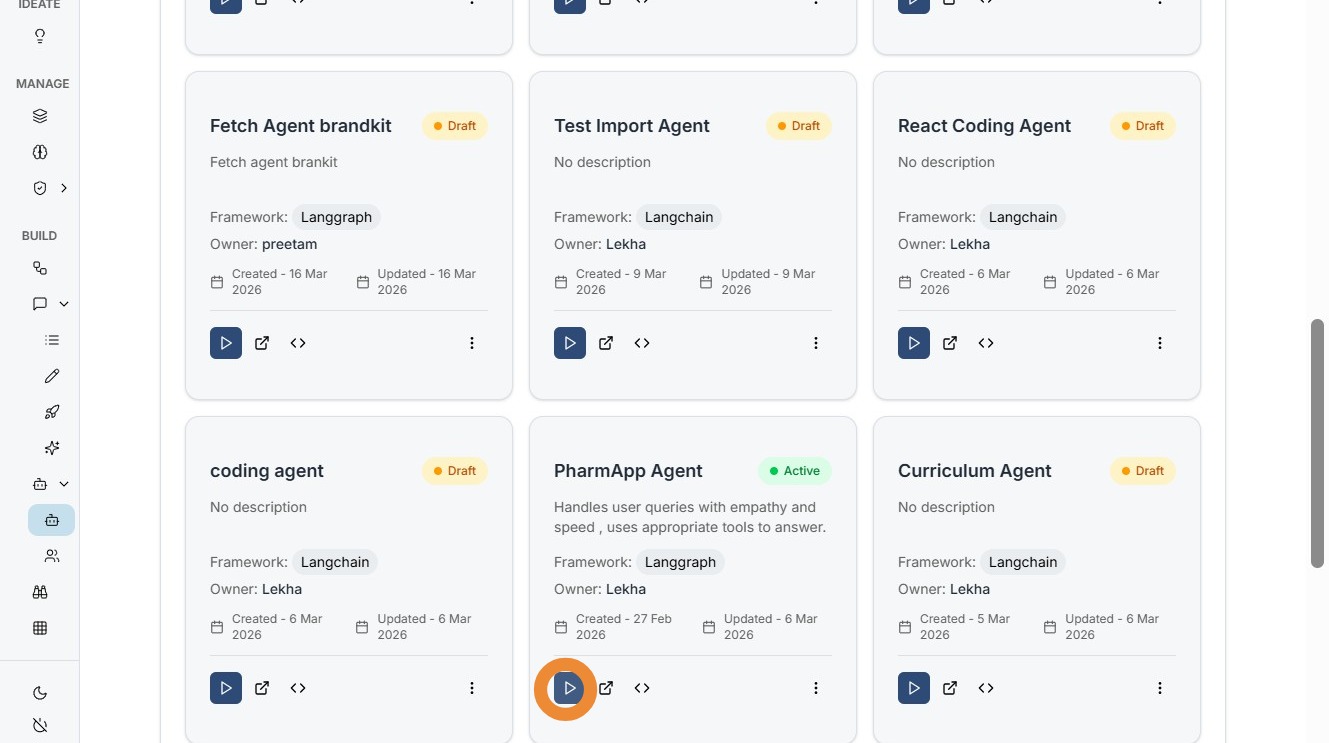Open more options for React Coding Agent

1160,343
